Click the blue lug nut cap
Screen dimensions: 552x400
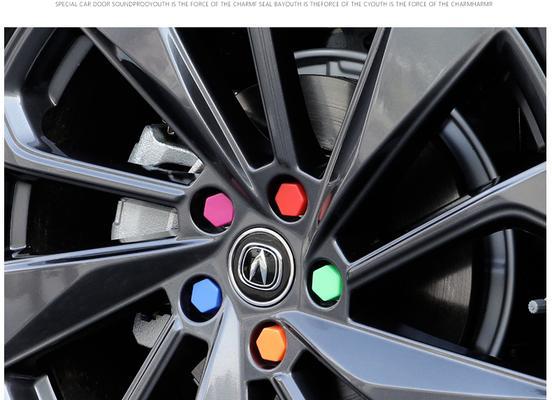[206, 295]
